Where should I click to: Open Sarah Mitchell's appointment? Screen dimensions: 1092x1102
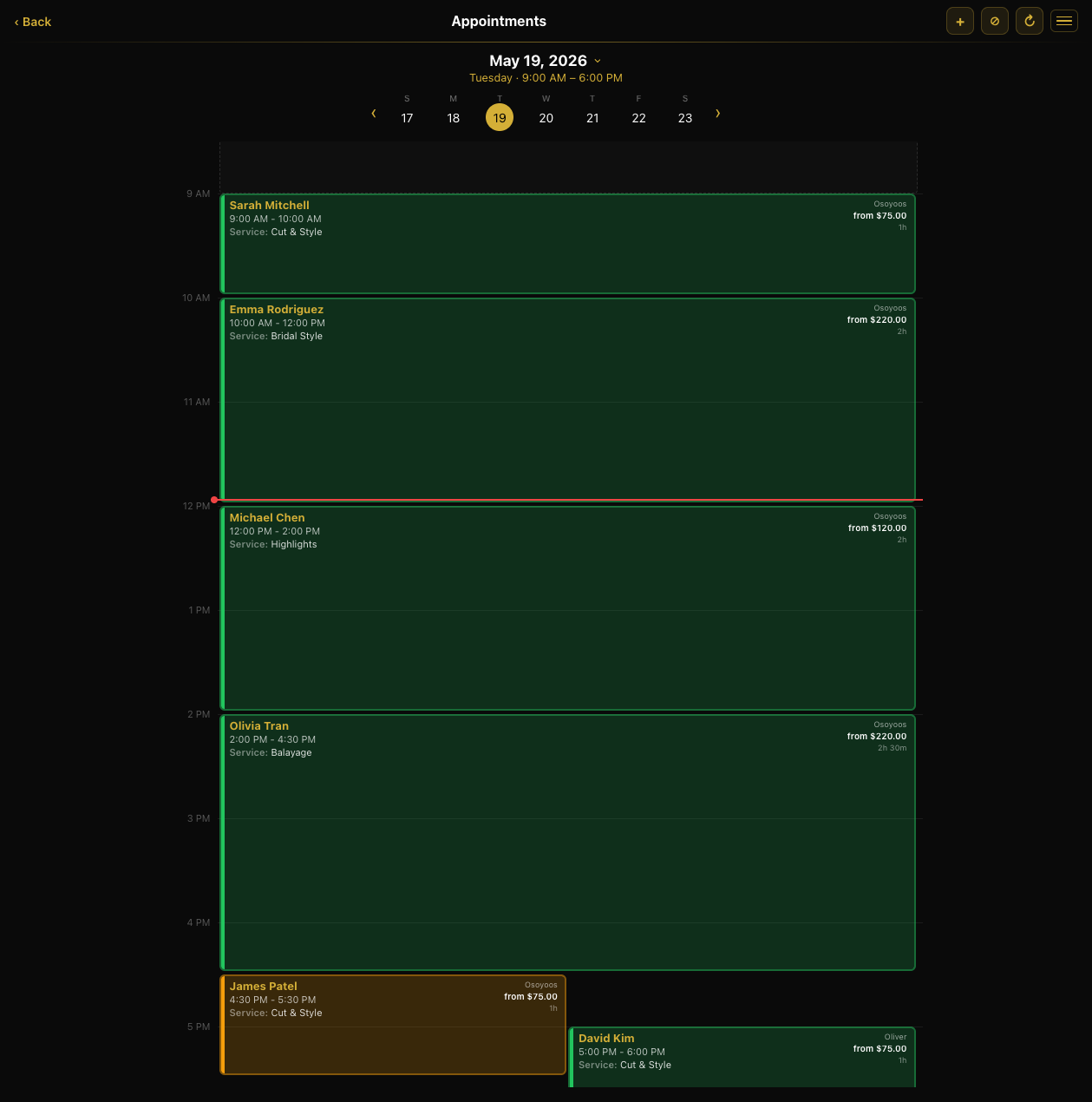pyautogui.click(x=568, y=244)
